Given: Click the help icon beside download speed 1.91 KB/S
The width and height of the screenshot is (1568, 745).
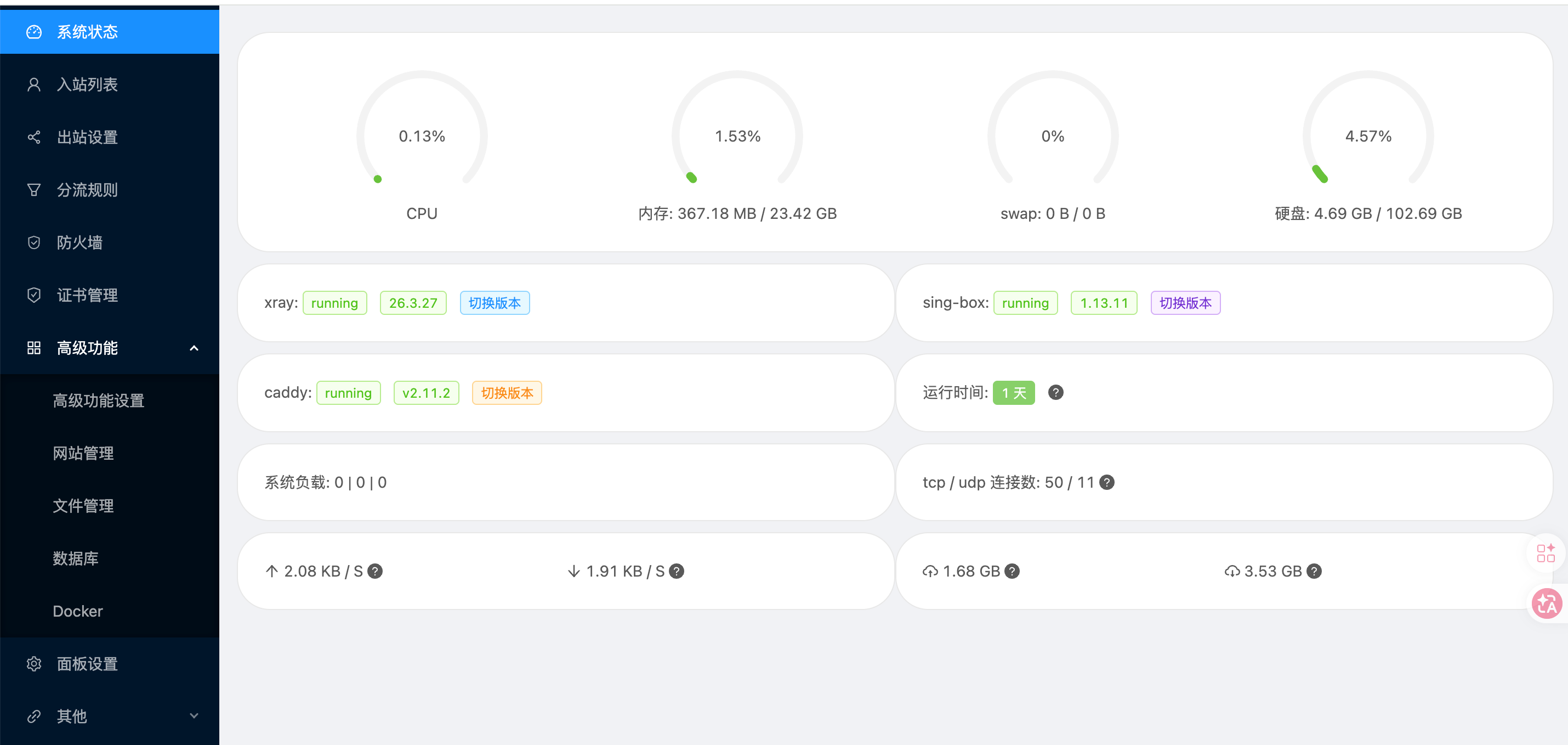Looking at the screenshot, I should coord(676,571).
